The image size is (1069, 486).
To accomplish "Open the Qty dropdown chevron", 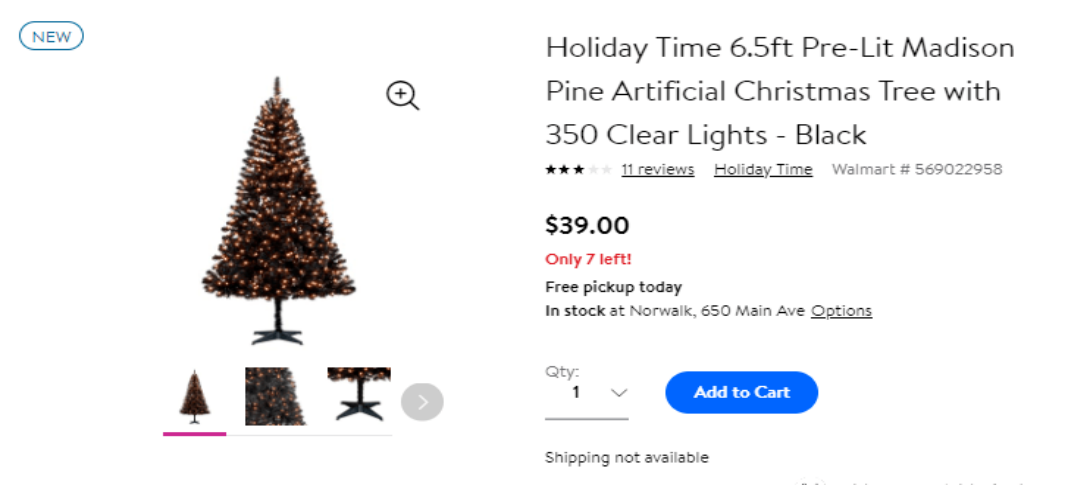I will [619, 393].
